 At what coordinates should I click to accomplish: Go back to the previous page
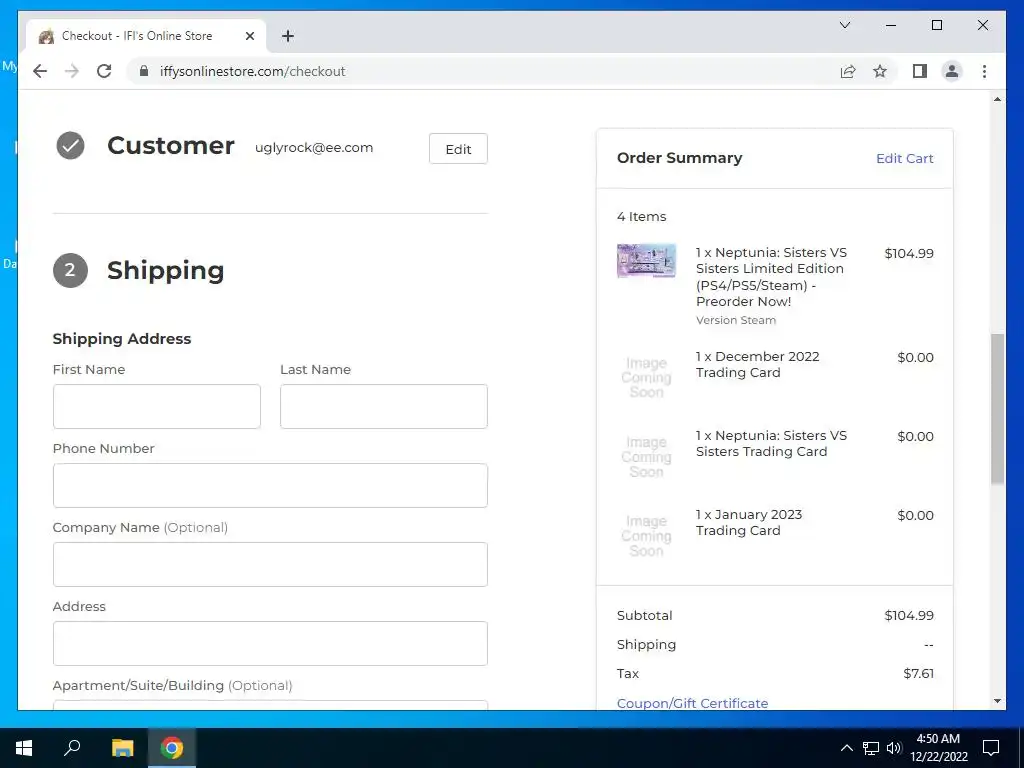click(x=40, y=71)
